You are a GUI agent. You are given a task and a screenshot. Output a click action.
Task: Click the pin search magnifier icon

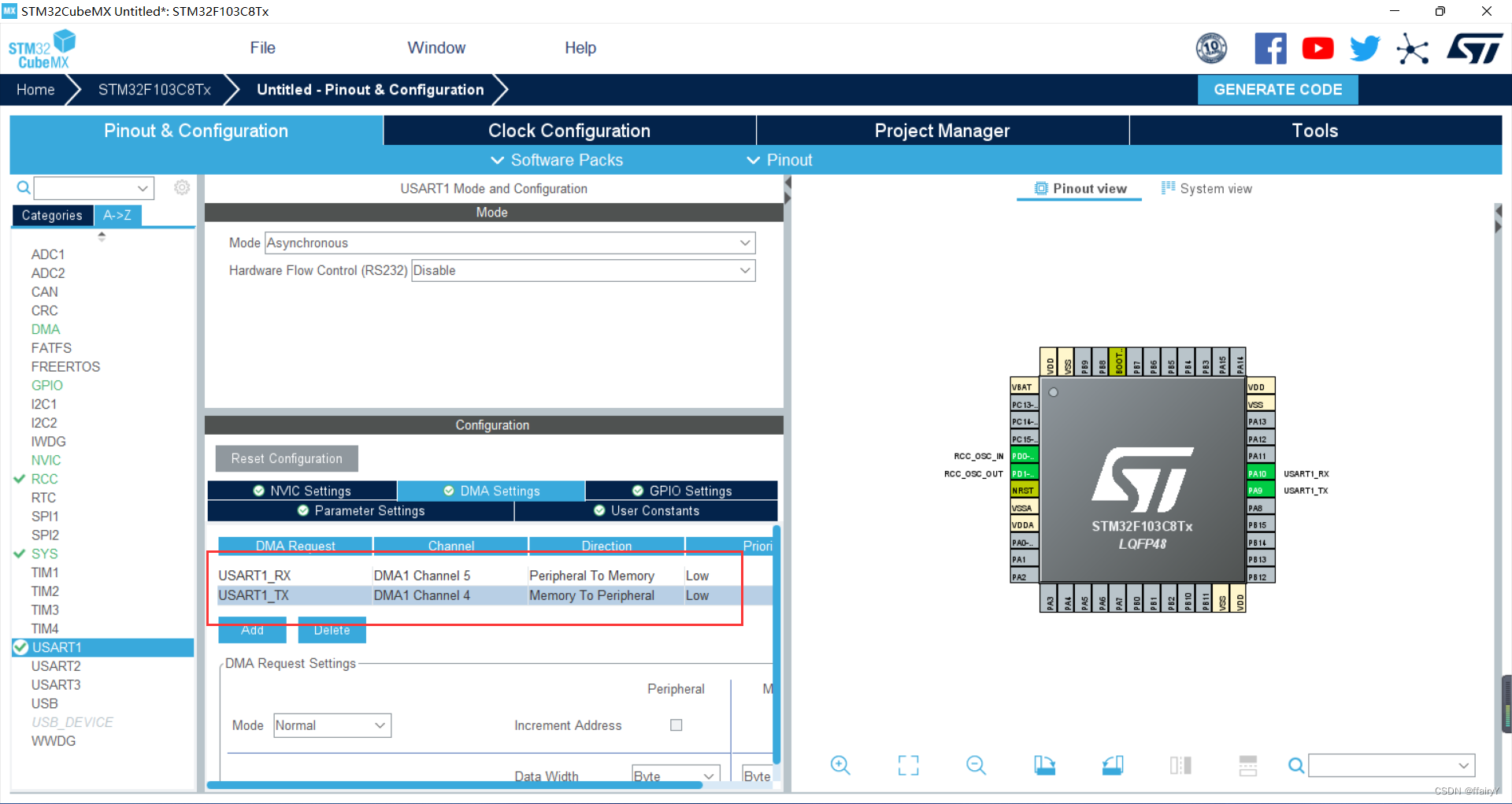[x=1295, y=765]
